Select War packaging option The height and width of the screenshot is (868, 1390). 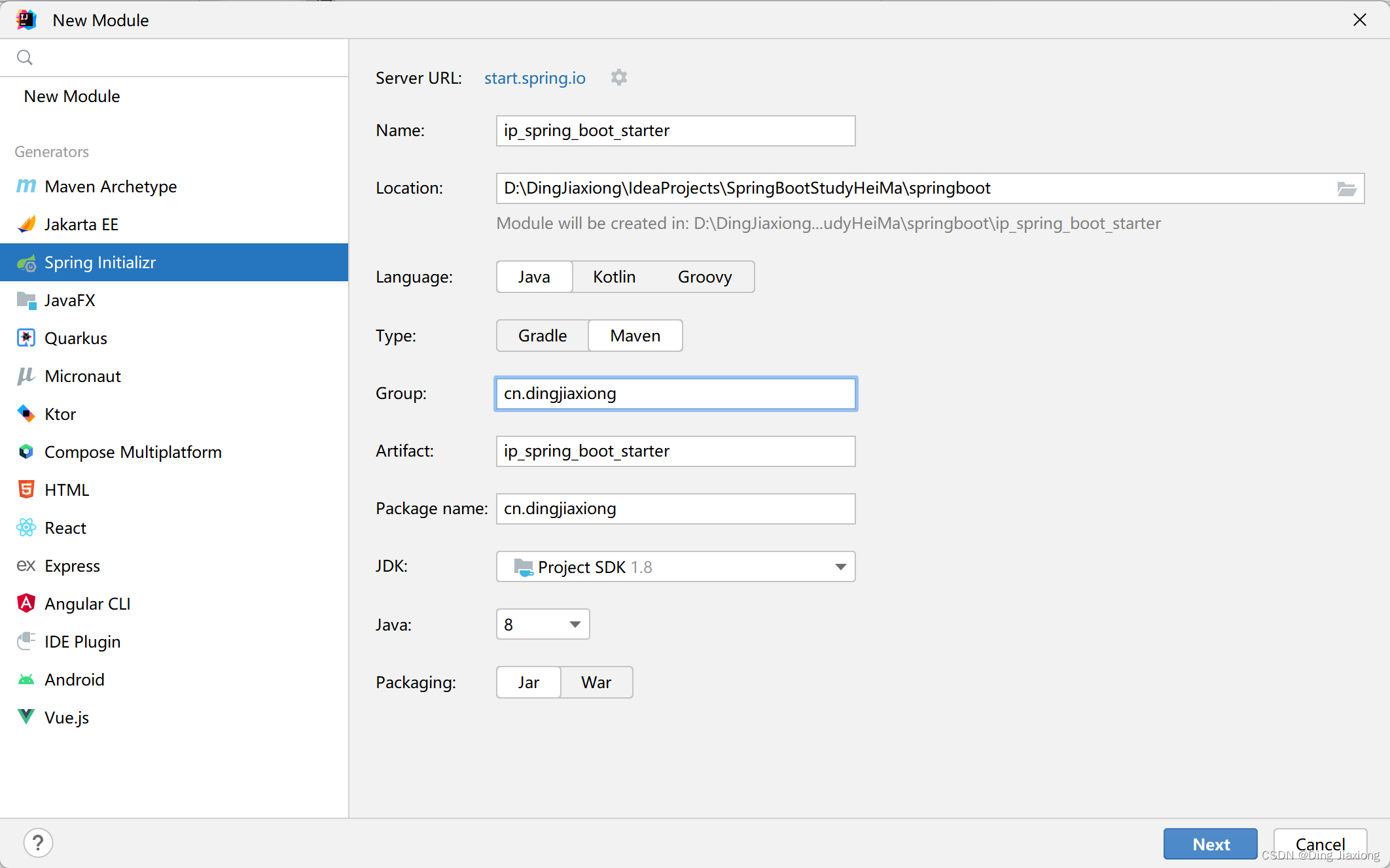596,682
